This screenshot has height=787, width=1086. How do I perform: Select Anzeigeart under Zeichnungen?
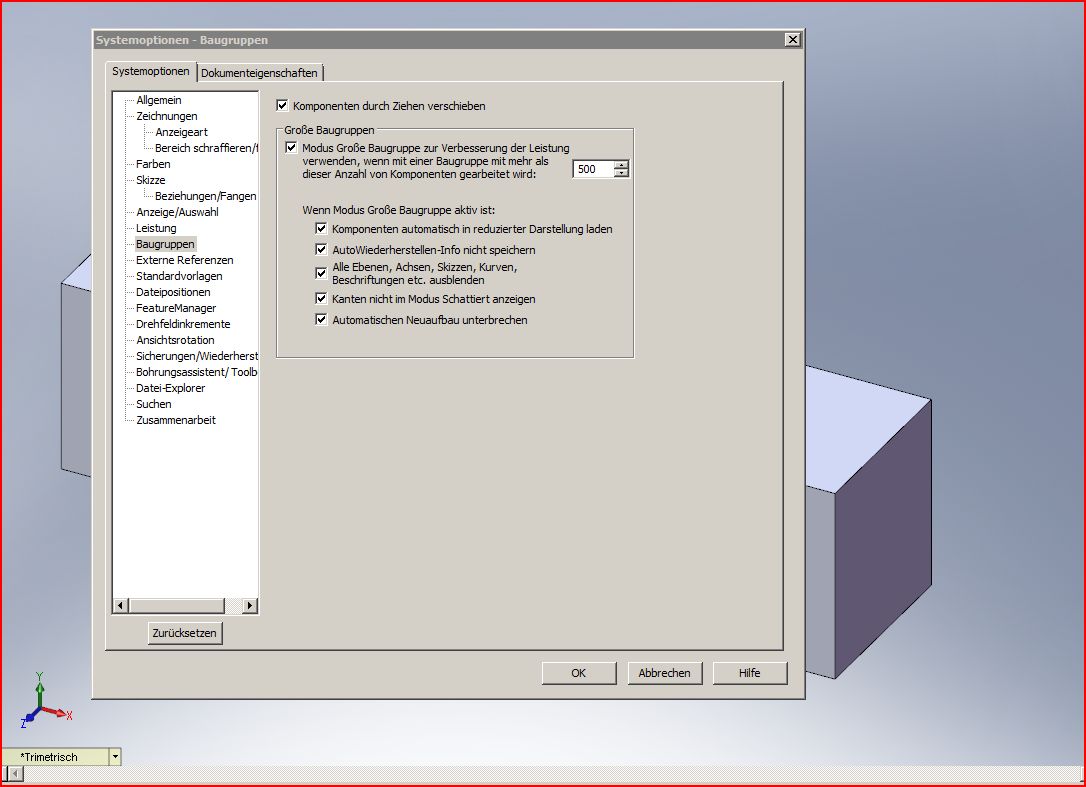[x=181, y=132]
